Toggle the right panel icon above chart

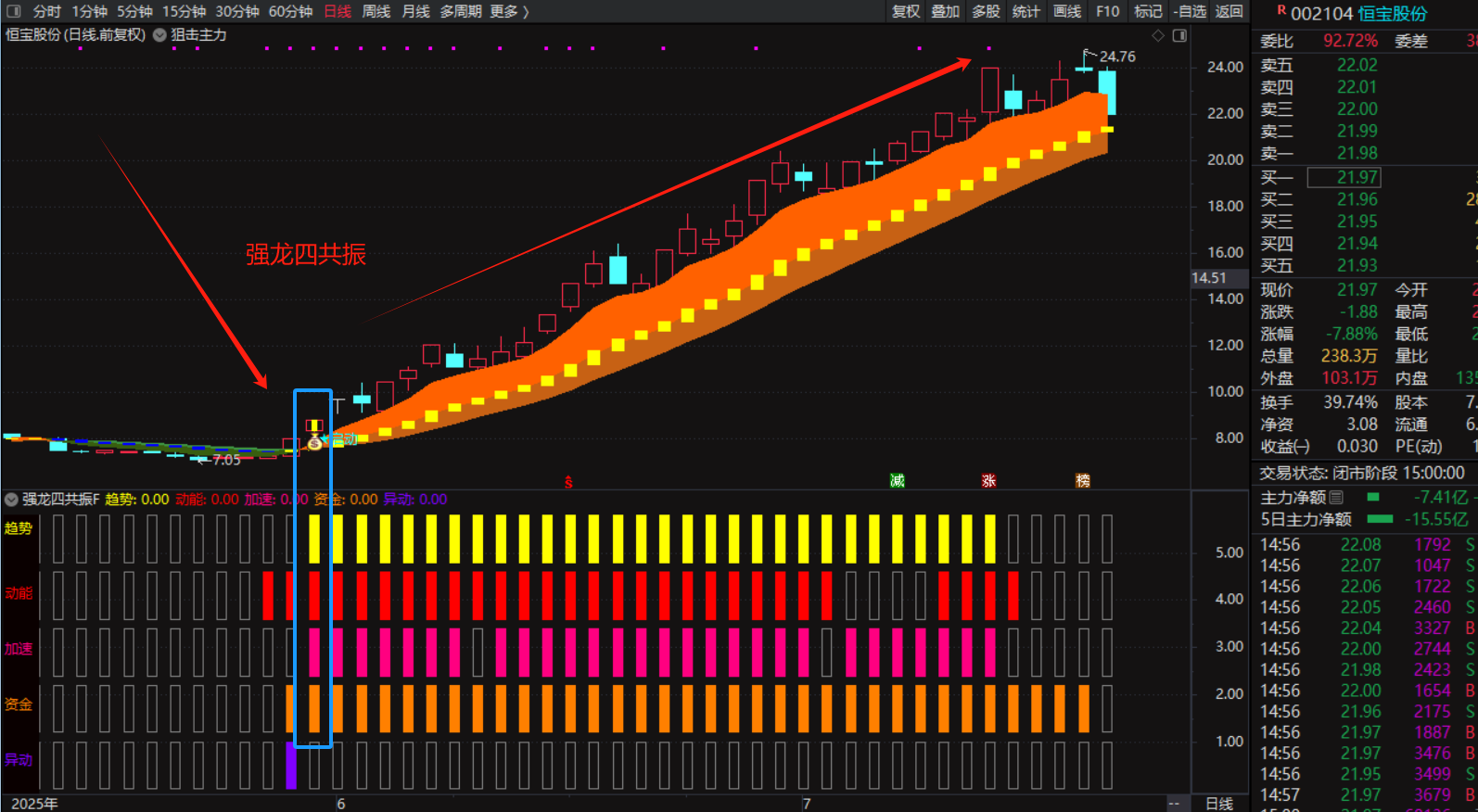[1179, 35]
